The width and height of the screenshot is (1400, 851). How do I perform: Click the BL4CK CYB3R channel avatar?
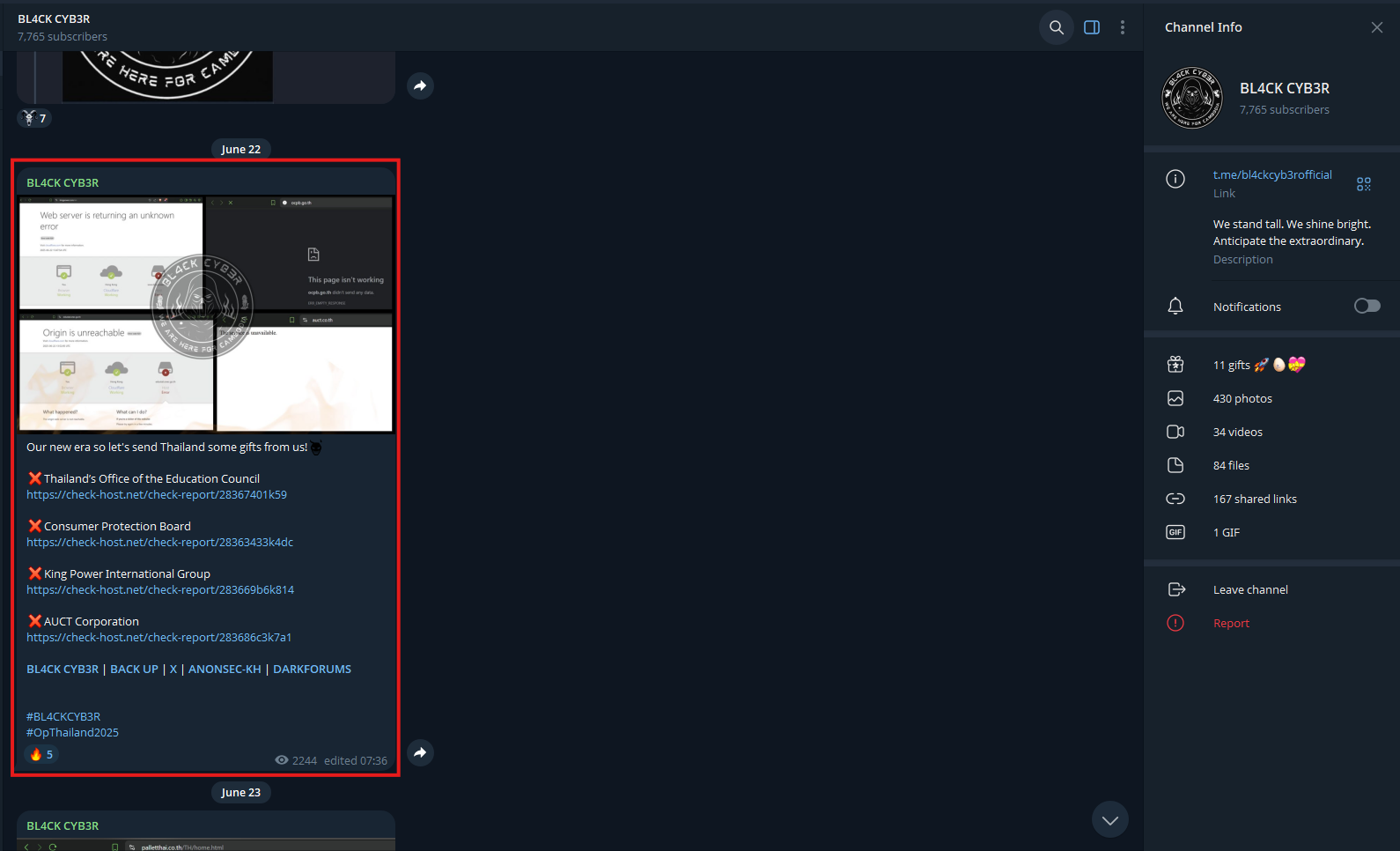(x=1192, y=98)
